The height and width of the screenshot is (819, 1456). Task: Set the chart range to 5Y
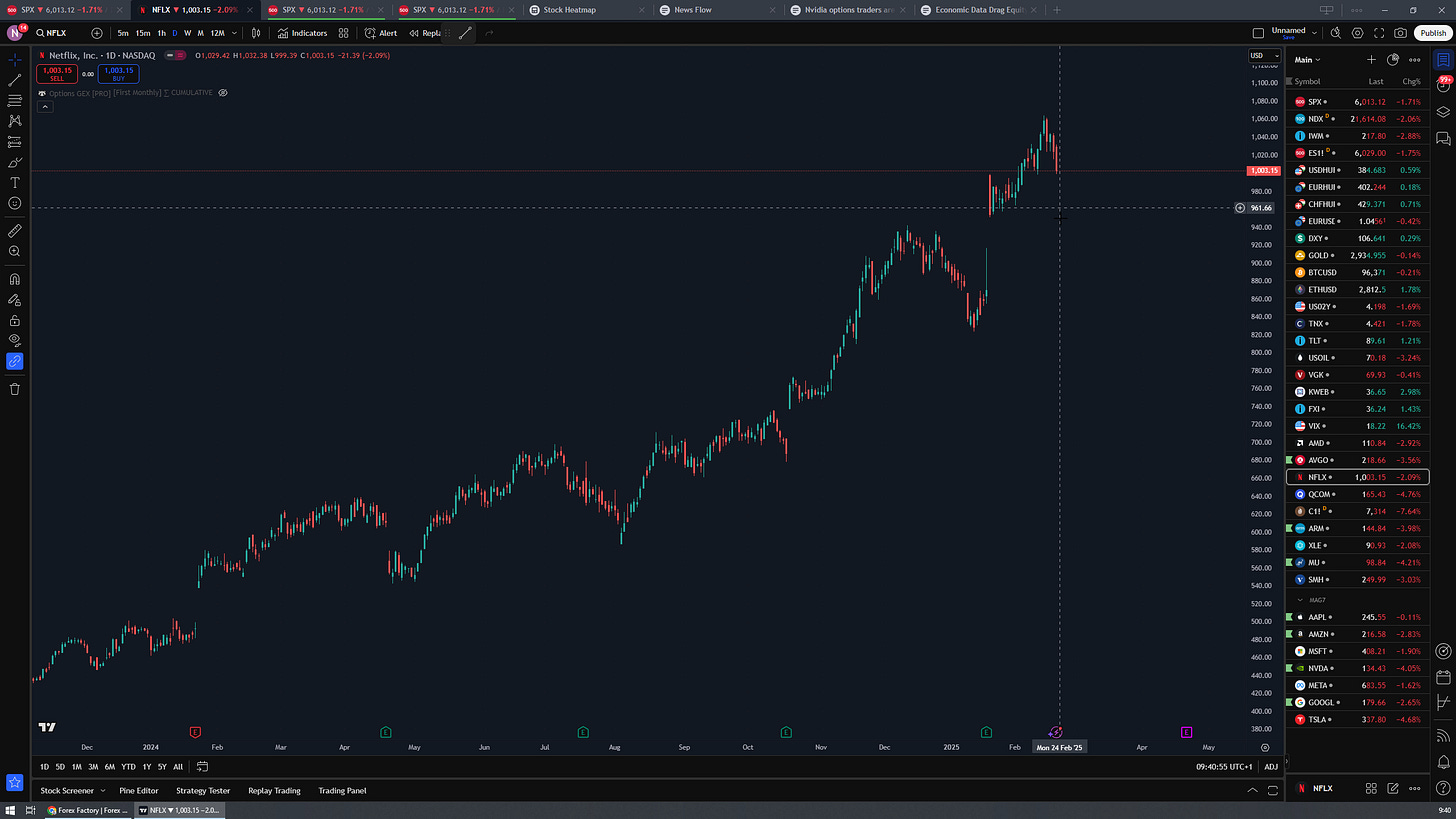pos(162,767)
